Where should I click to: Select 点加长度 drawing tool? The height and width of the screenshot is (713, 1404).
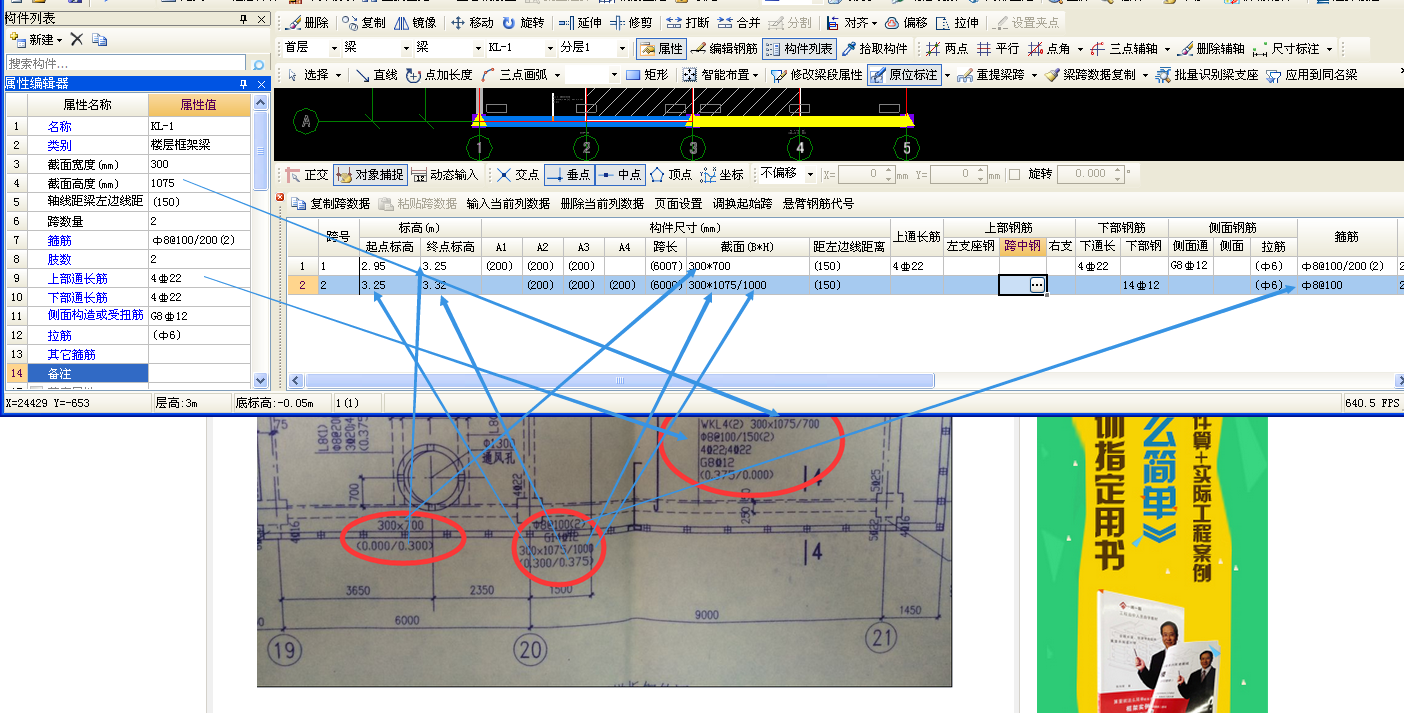click(439, 74)
